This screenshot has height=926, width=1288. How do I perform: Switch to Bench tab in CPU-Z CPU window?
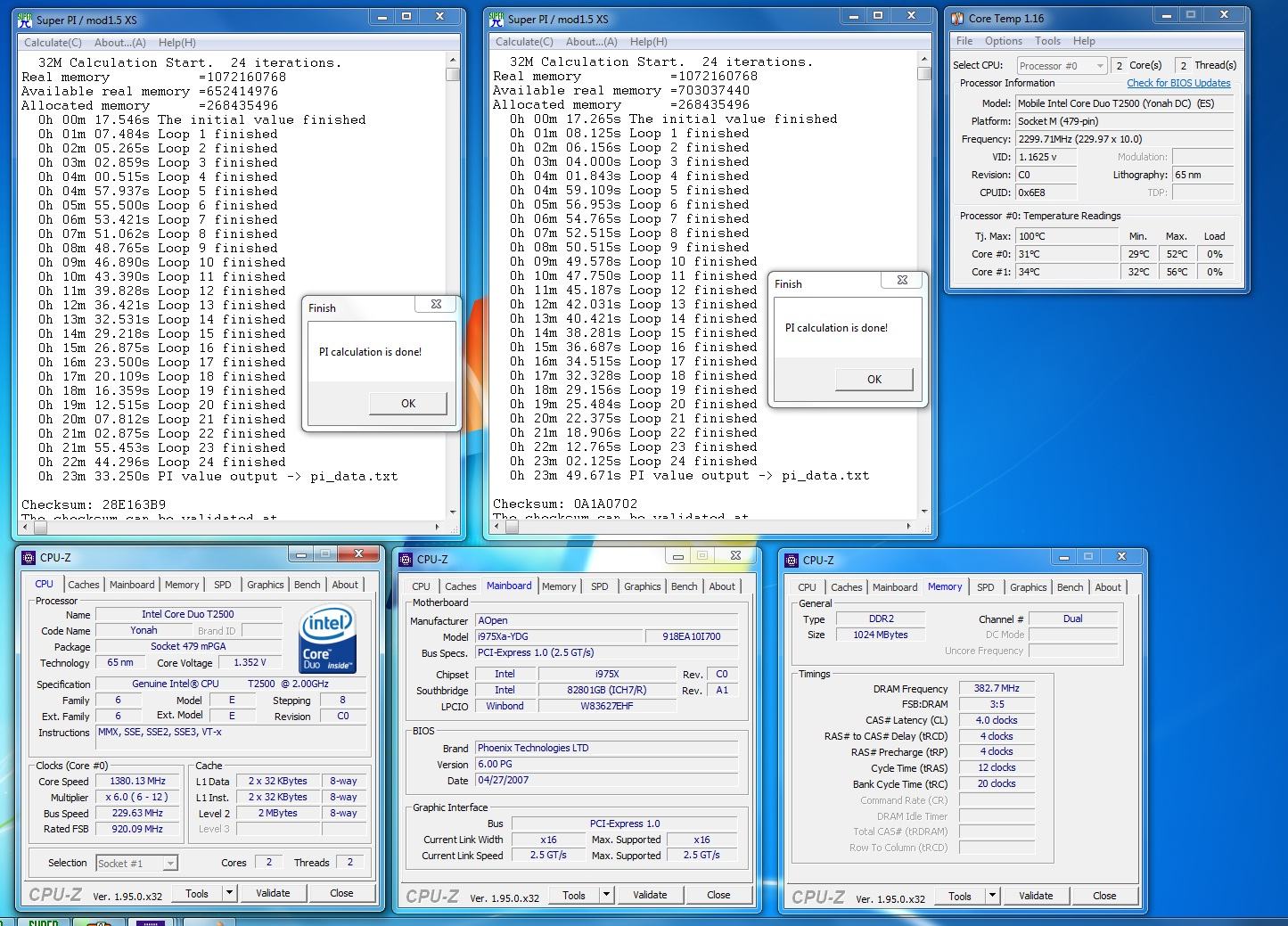click(x=308, y=585)
